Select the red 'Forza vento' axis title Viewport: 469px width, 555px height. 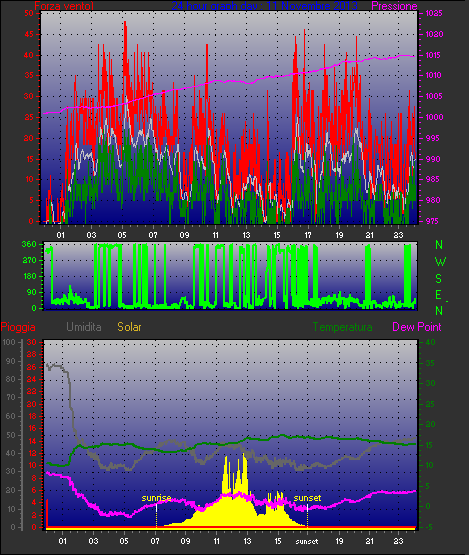click(64, 6)
